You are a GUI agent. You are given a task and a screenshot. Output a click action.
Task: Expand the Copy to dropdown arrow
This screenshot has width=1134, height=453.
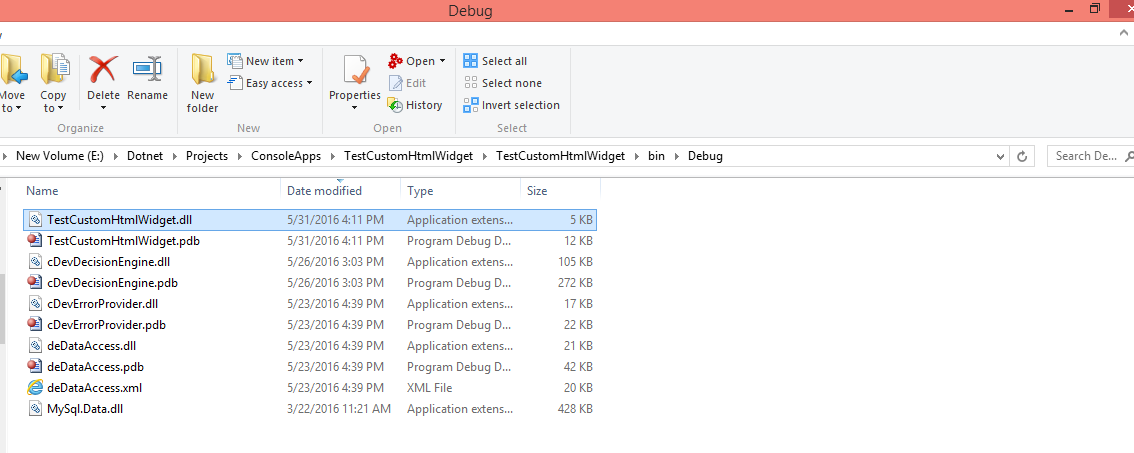tap(61, 109)
